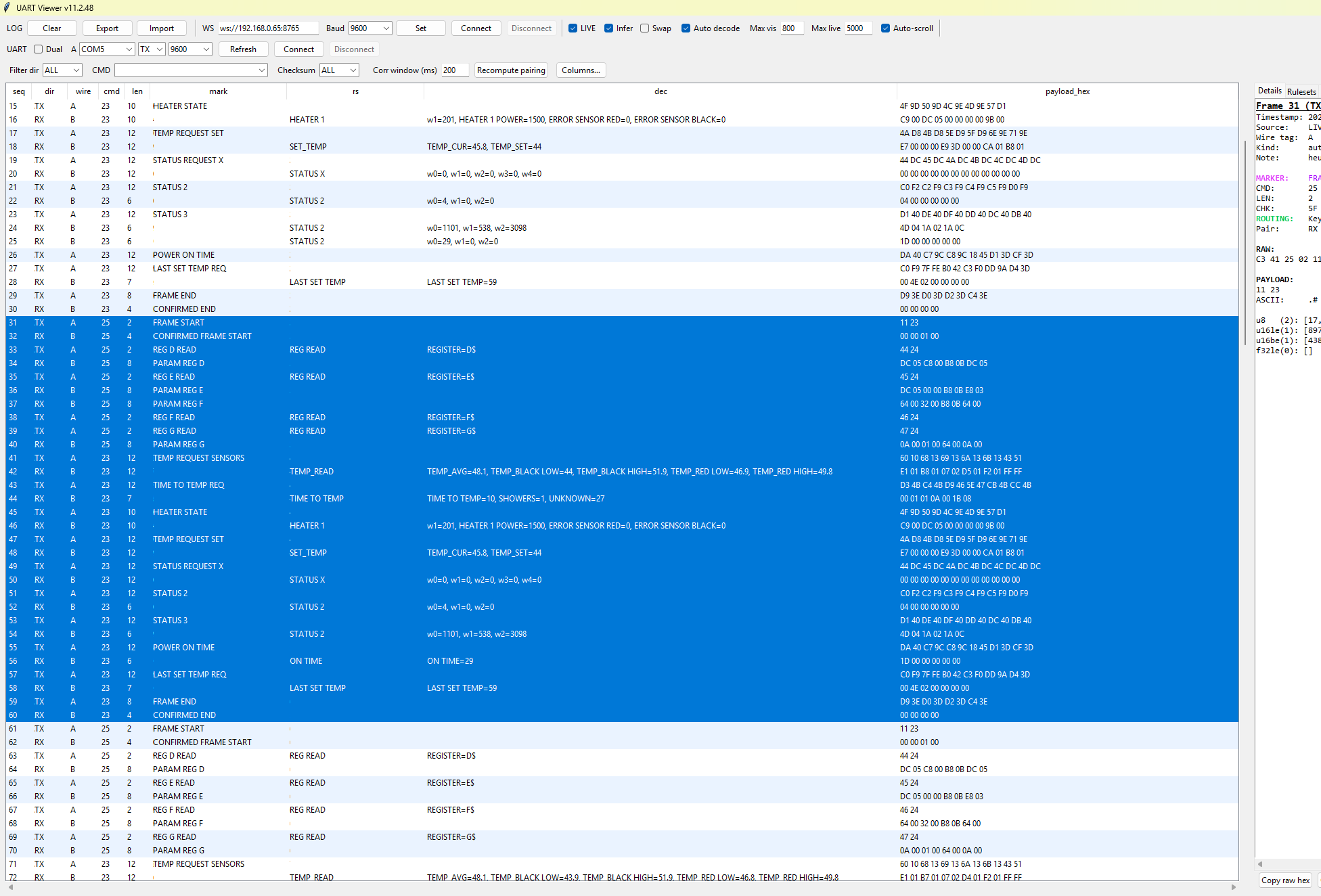Switch to the Rulesets tab
Image resolution: width=1321 pixels, height=896 pixels.
(1301, 91)
